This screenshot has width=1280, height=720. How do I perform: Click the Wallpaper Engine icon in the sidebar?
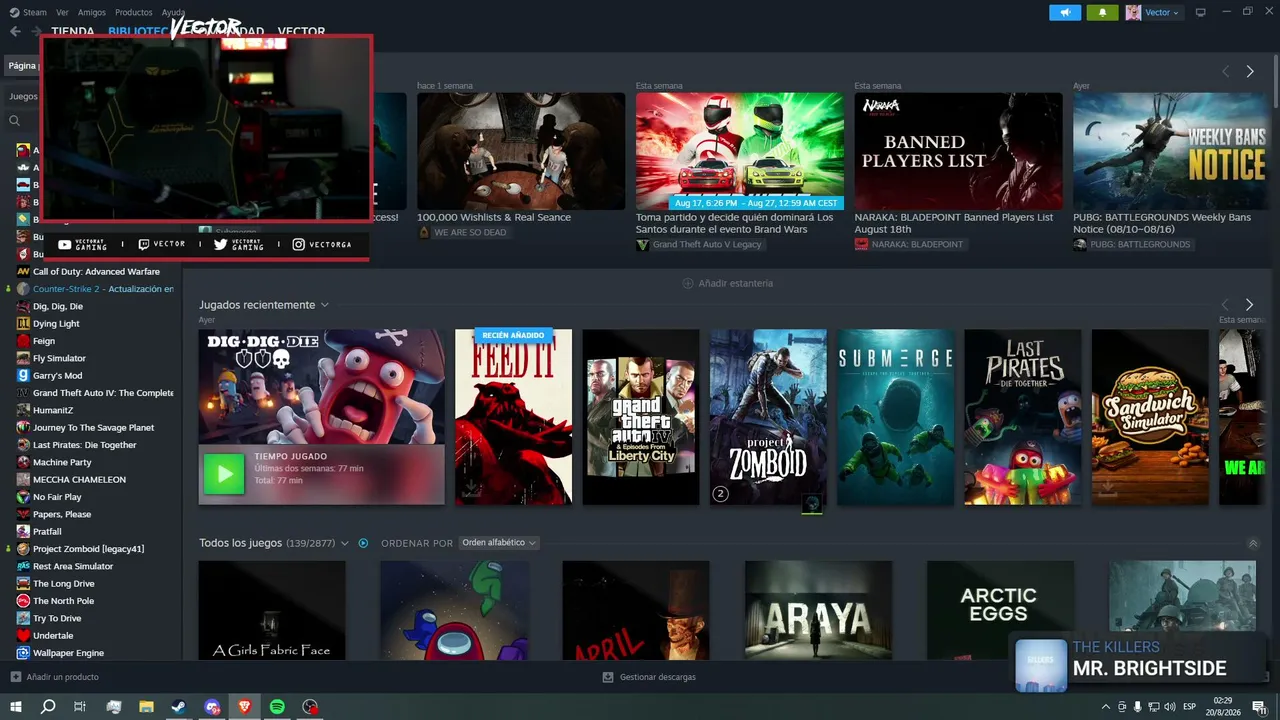23,653
